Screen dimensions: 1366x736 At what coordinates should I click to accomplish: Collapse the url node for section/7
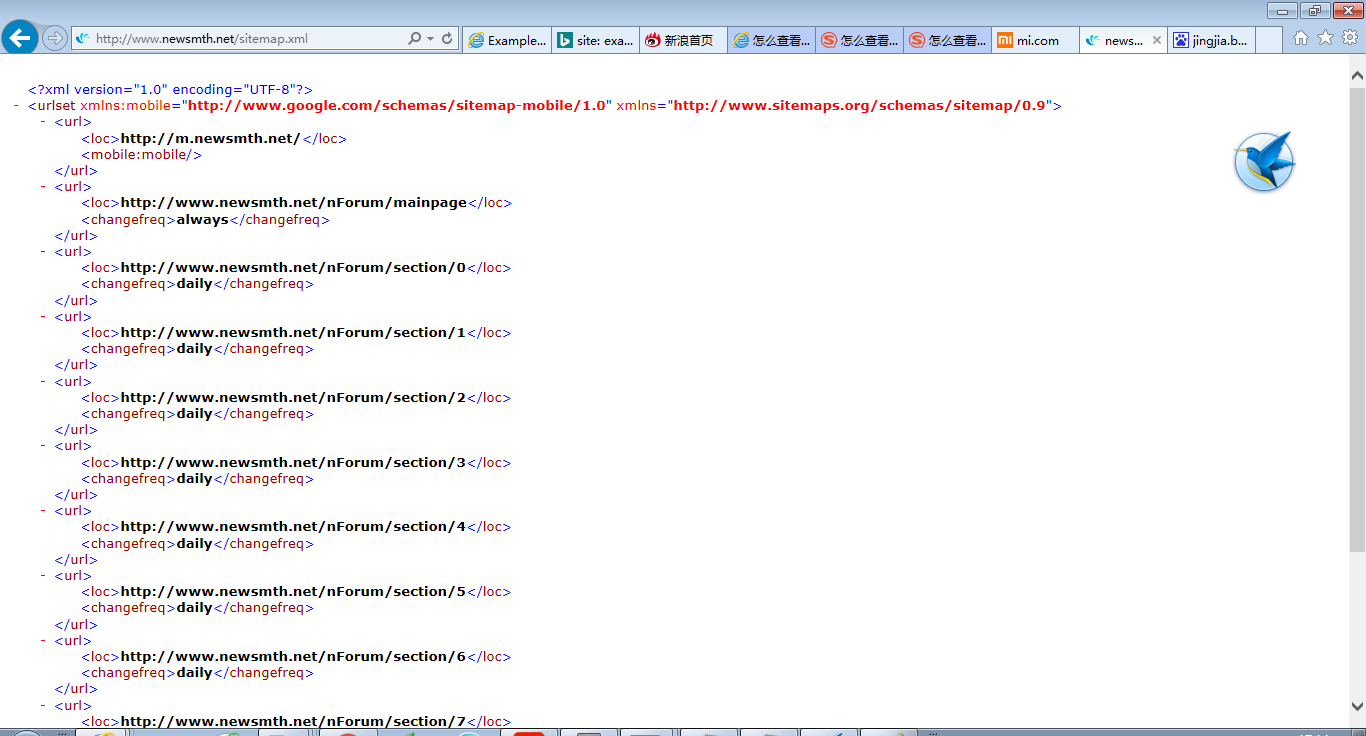tap(43, 705)
